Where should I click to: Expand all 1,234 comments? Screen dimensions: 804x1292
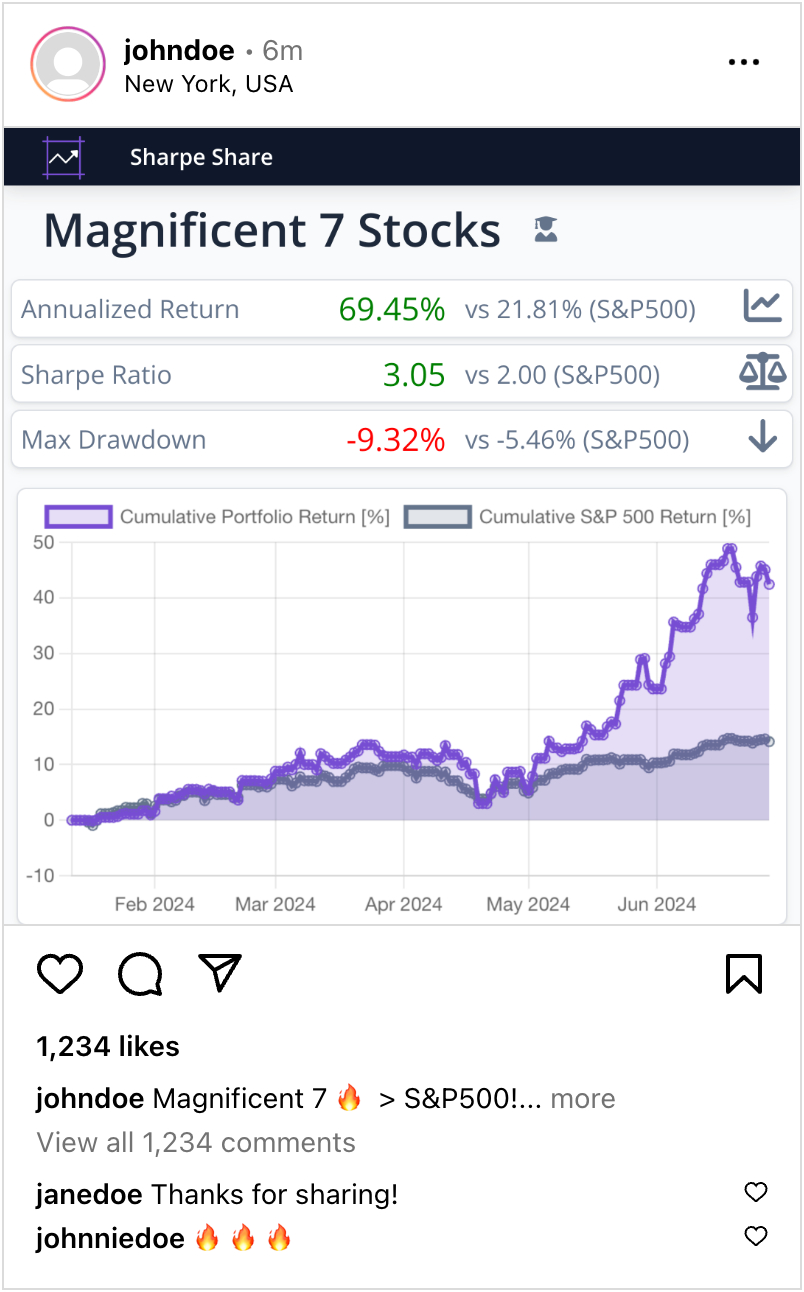pyautogui.click(x=195, y=1142)
